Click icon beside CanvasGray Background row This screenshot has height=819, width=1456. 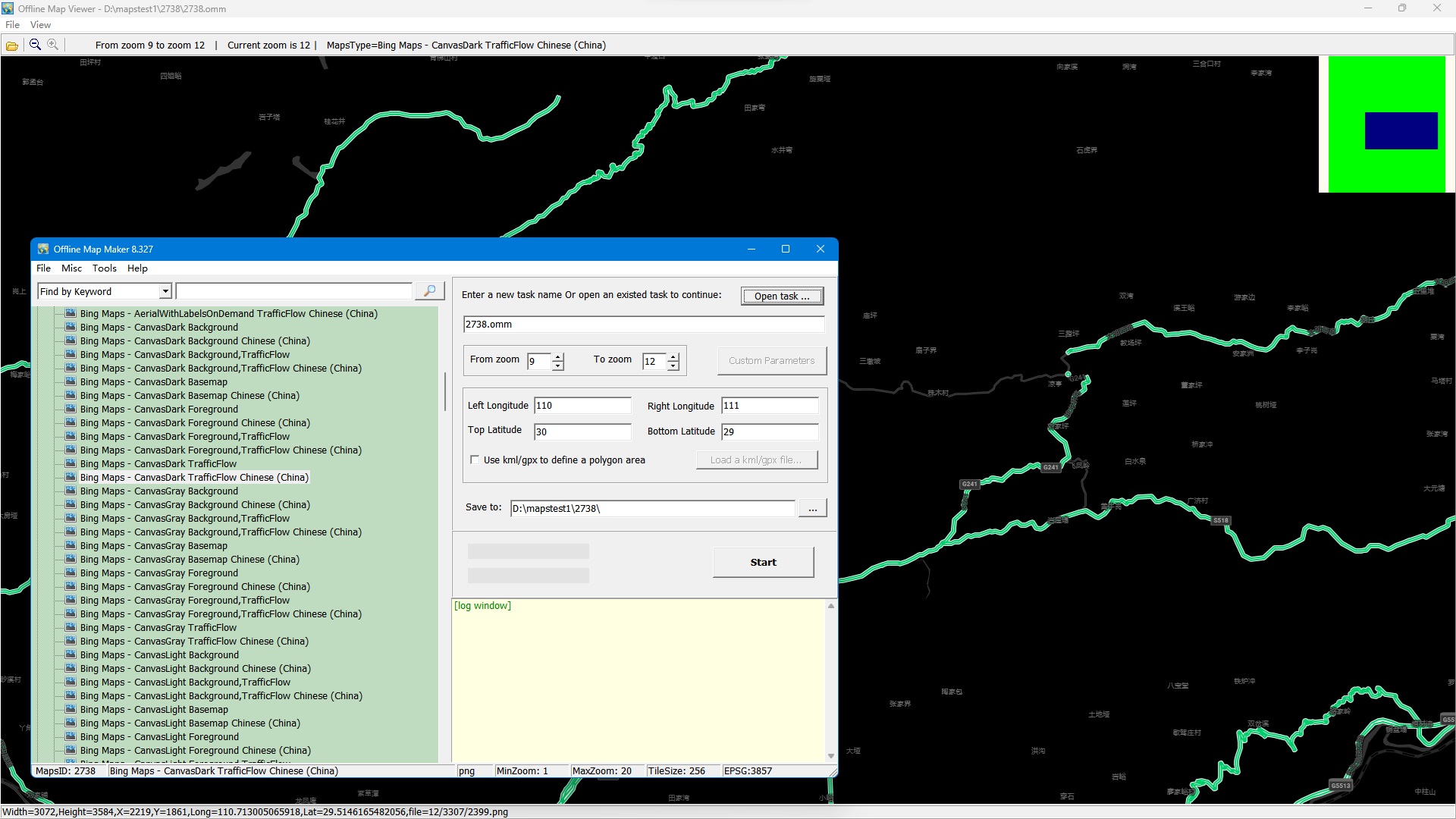click(71, 491)
